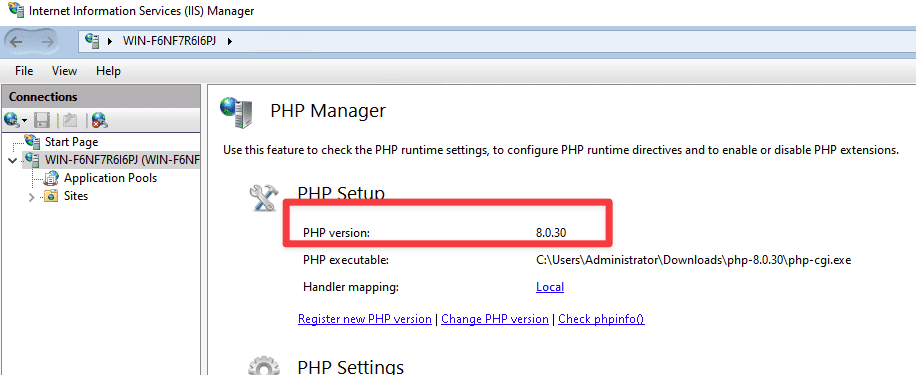
Task: Select the PHP executable path text
Action: pyautogui.click(x=693, y=260)
